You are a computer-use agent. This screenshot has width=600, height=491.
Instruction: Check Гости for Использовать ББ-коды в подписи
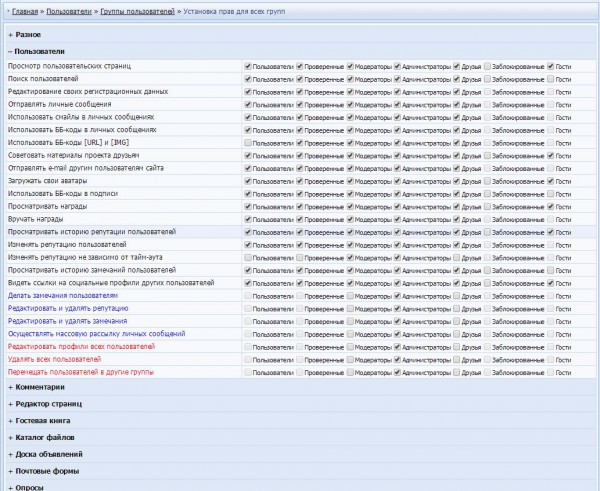pos(551,194)
